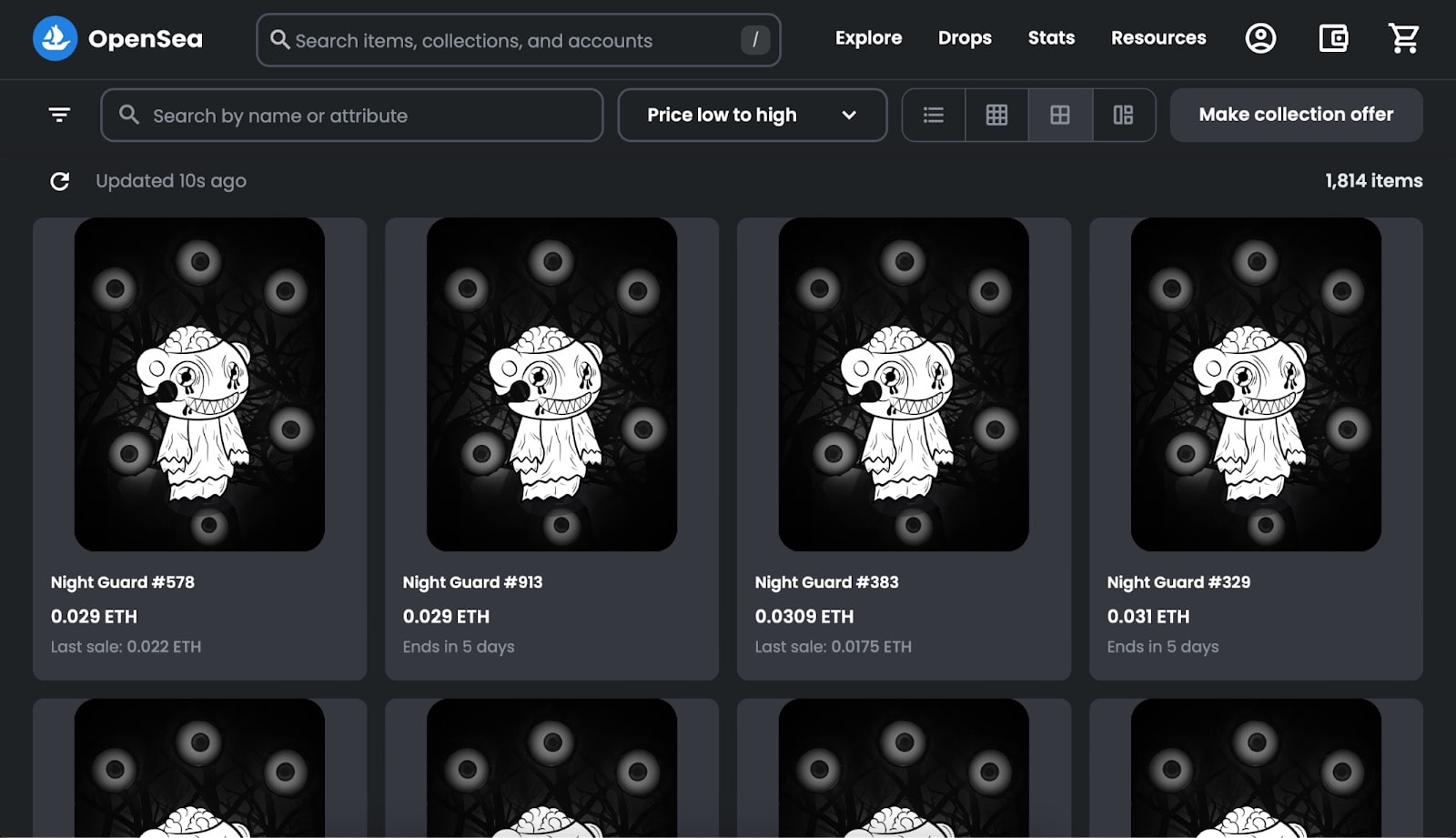Image resolution: width=1456 pixels, height=838 pixels.
Task: Click the OpenSea ship logo icon
Action: click(x=56, y=38)
